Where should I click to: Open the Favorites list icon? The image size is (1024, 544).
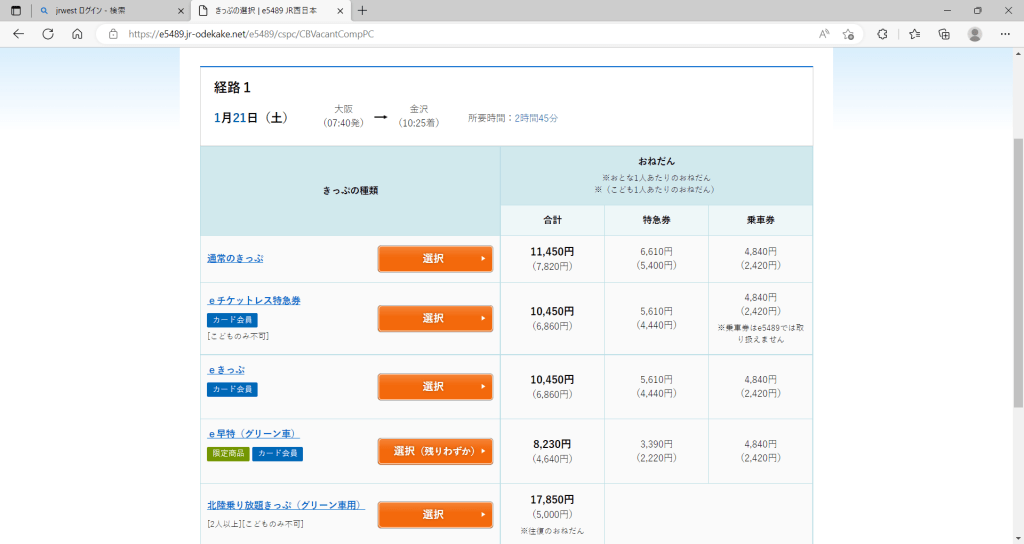pos(914,33)
